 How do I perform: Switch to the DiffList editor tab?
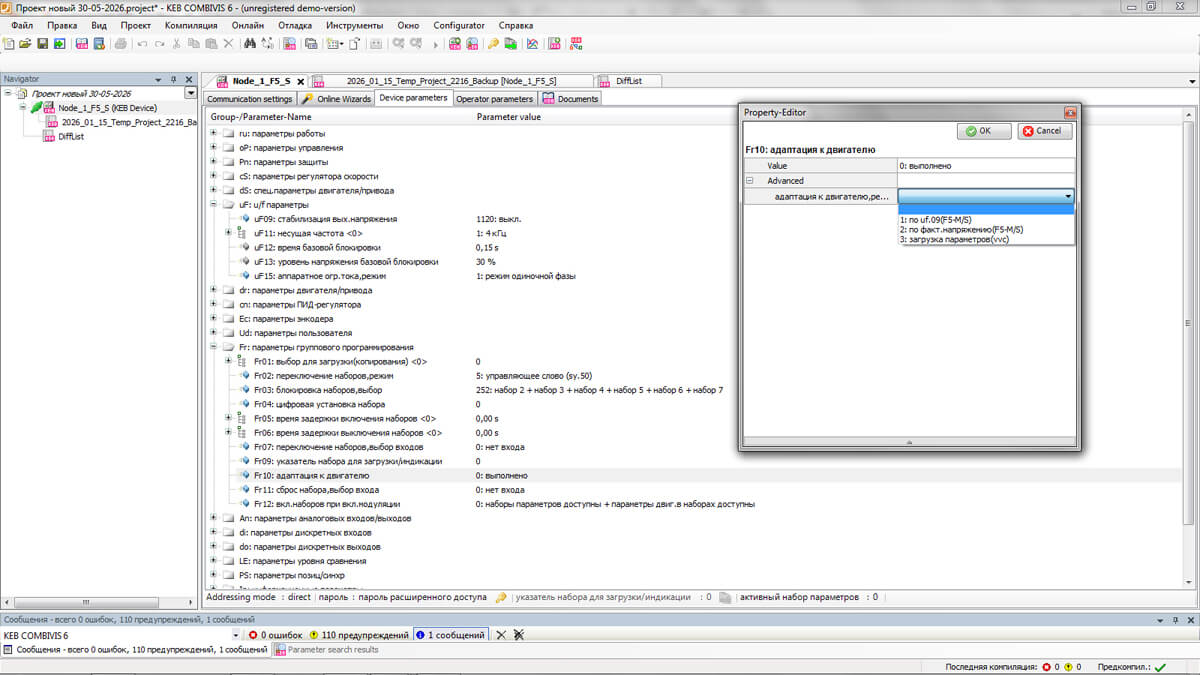click(x=629, y=81)
